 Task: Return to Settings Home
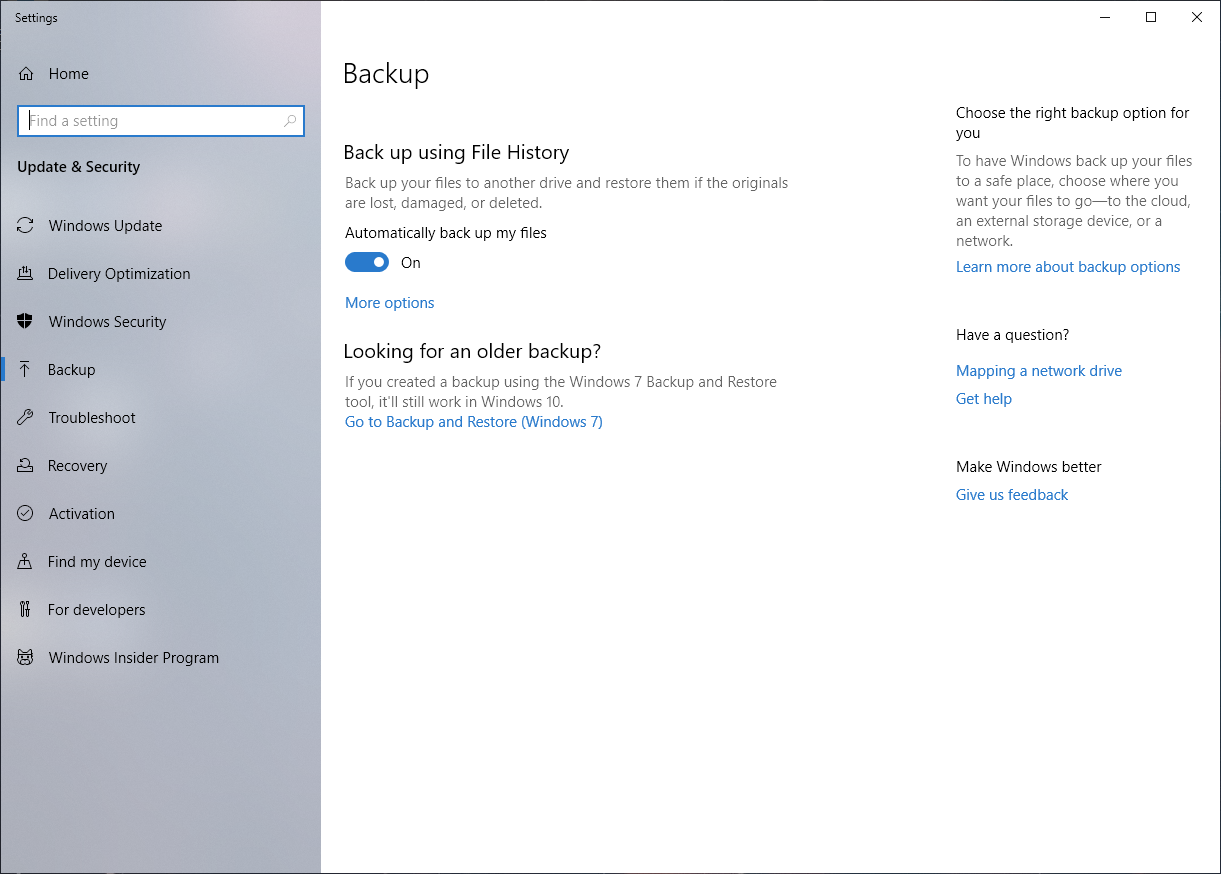coord(160,74)
